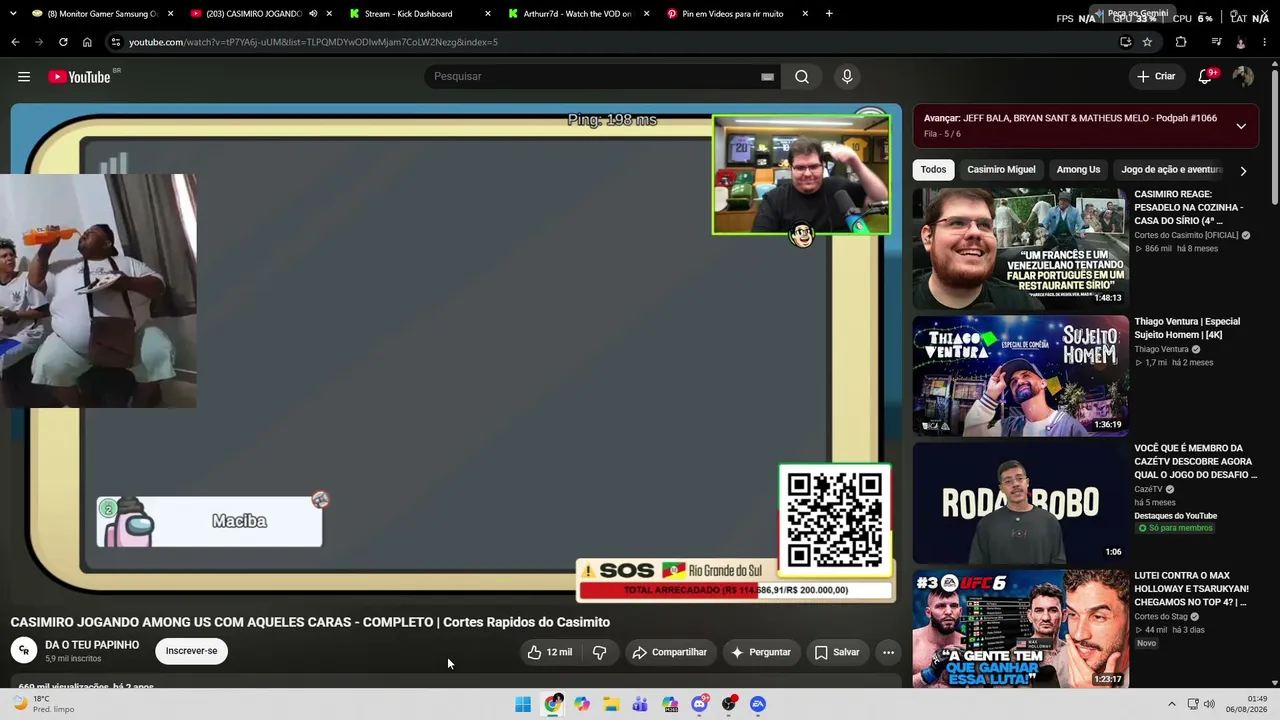The height and width of the screenshot is (720, 1280).
Task: Open Copilot from the taskbar
Action: [582, 704]
